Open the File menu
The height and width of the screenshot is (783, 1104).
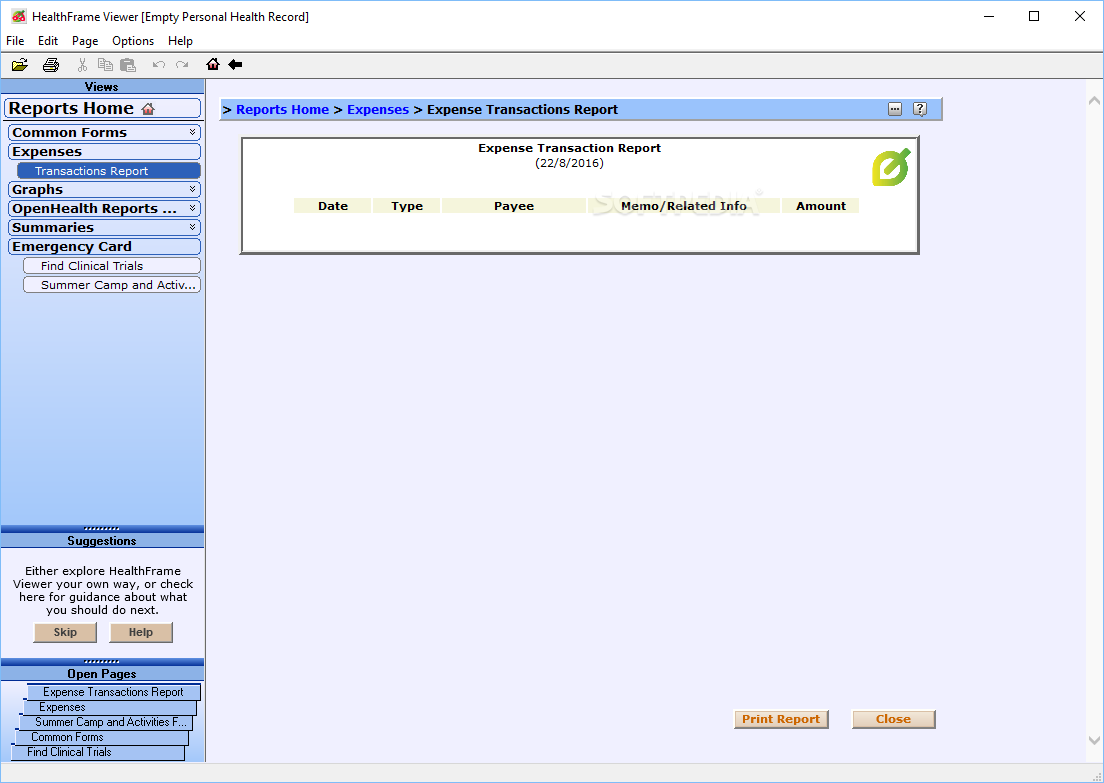click(x=15, y=41)
